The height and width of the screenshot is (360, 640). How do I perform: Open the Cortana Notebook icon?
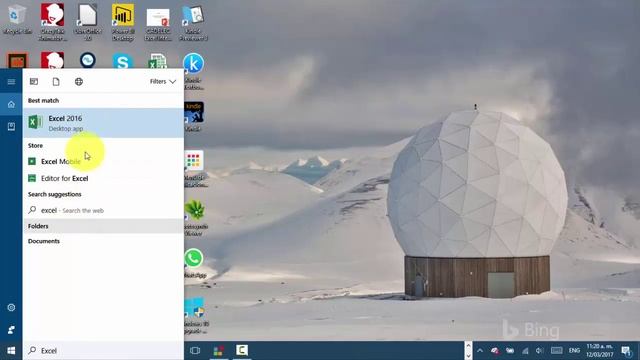[11, 127]
